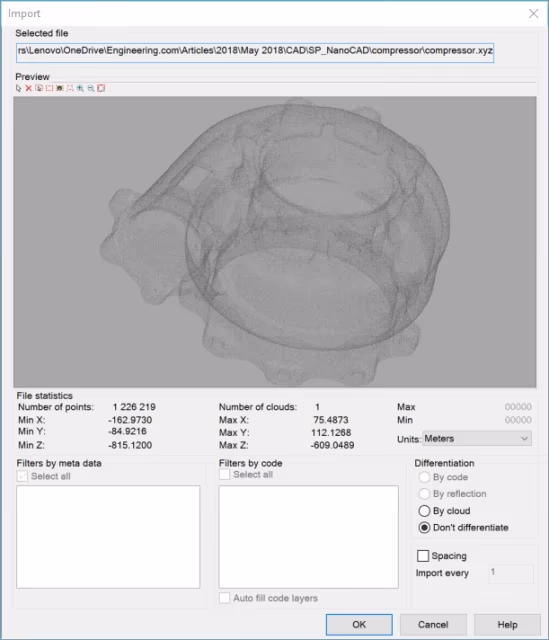Open the Units dropdown showing Meters
The height and width of the screenshot is (640, 549).
[477, 439]
